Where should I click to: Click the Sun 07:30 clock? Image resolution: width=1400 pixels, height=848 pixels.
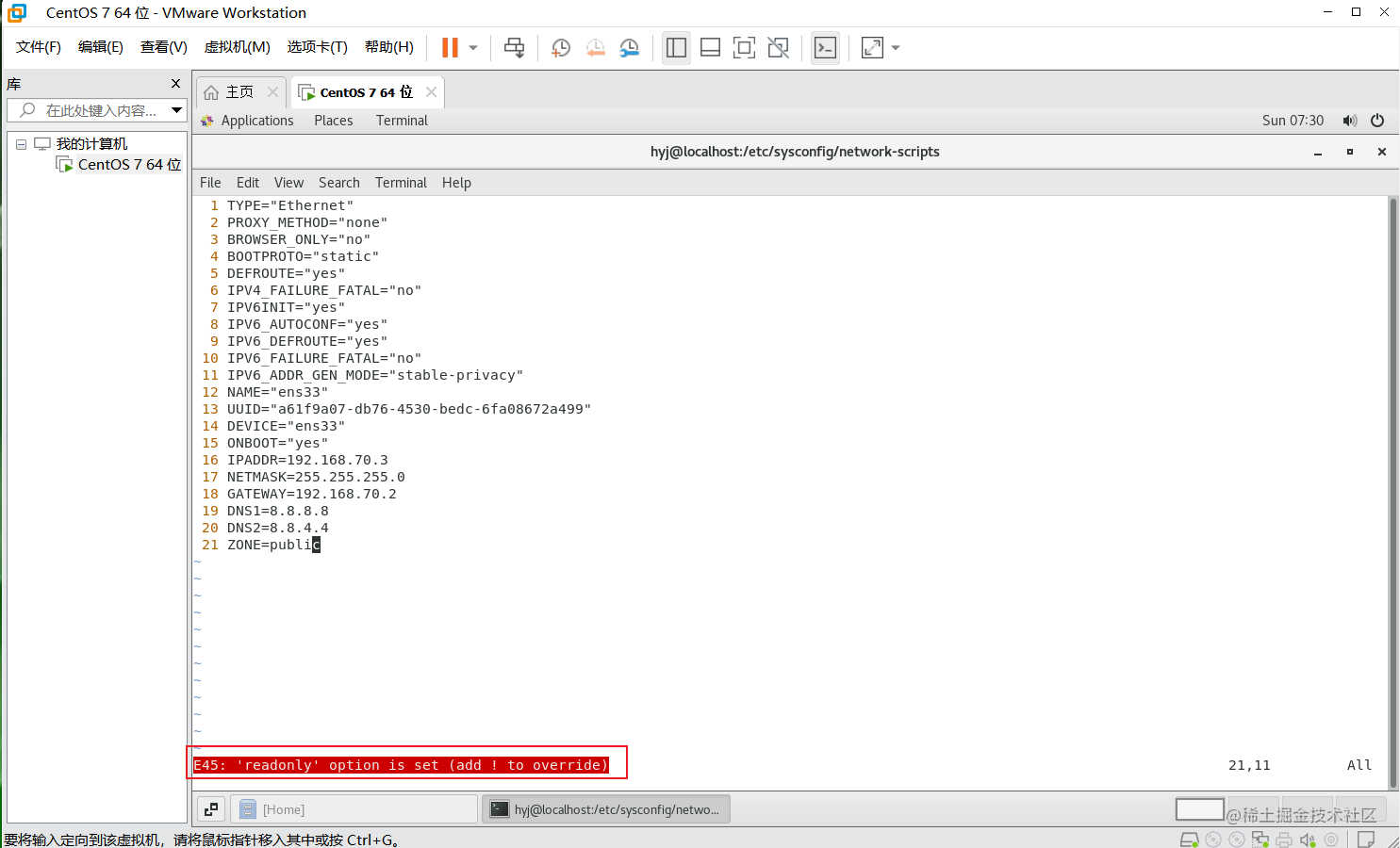pyautogui.click(x=1293, y=121)
